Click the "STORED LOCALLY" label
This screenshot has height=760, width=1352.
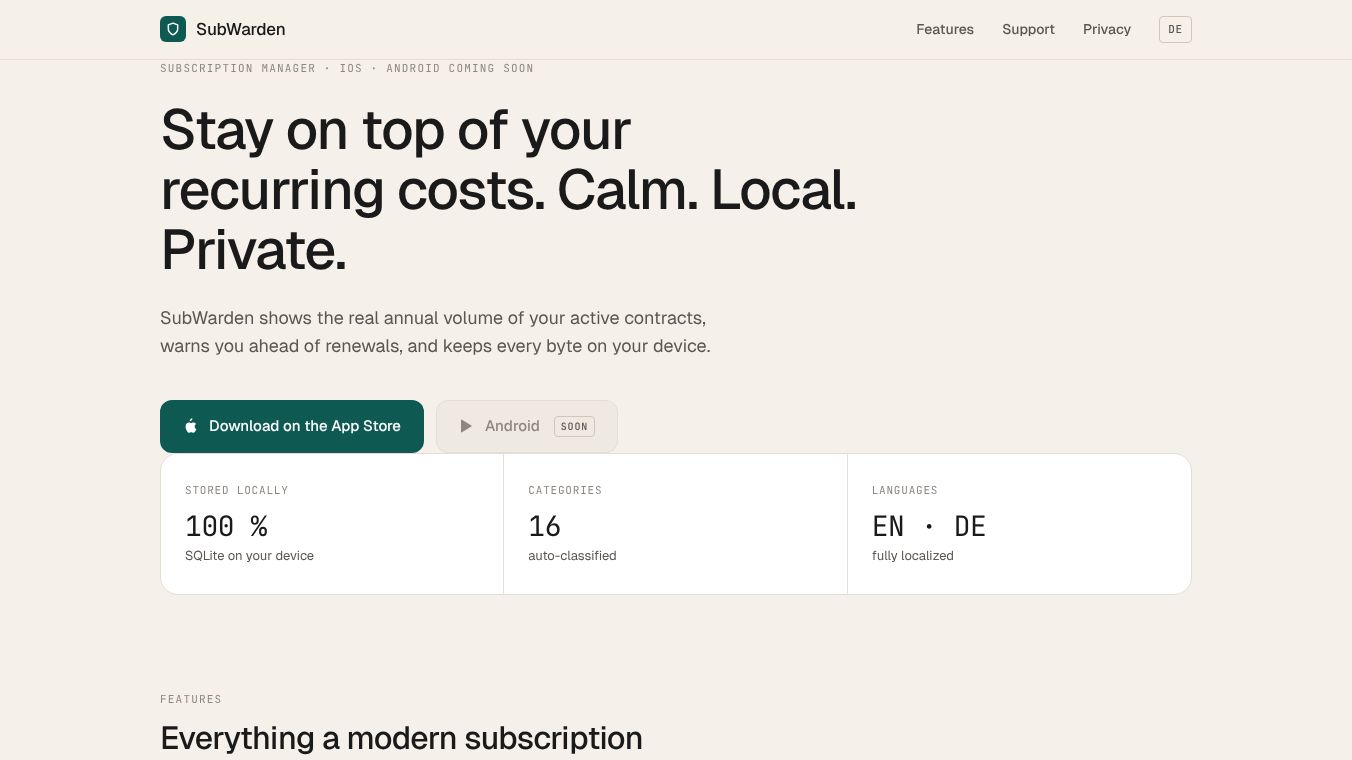point(237,490)
